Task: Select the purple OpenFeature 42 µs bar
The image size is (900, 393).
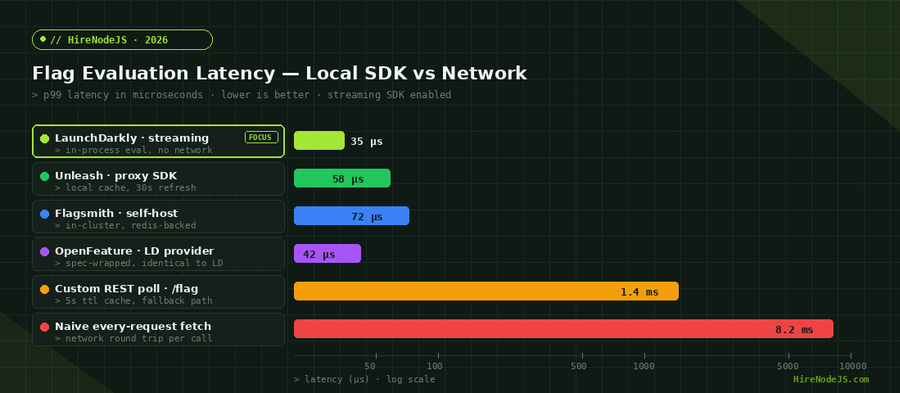Action: pyautogui.click(x=327, y=254)
